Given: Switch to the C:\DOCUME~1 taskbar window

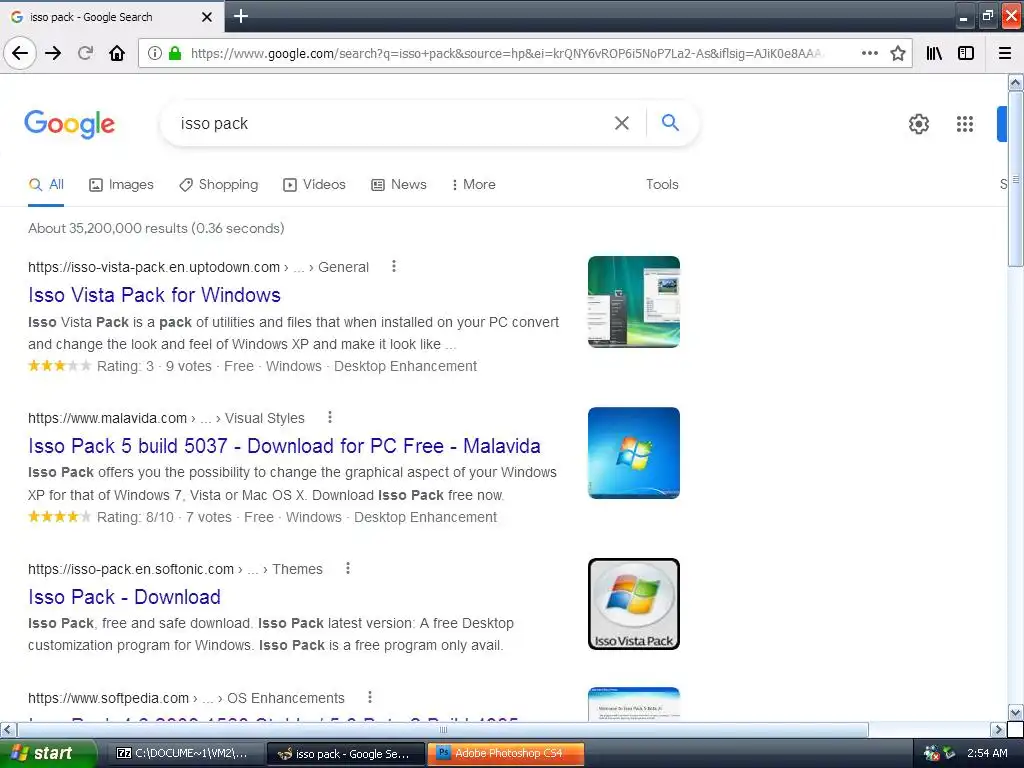Looking at the screenshot, I should tap(183, 753).
